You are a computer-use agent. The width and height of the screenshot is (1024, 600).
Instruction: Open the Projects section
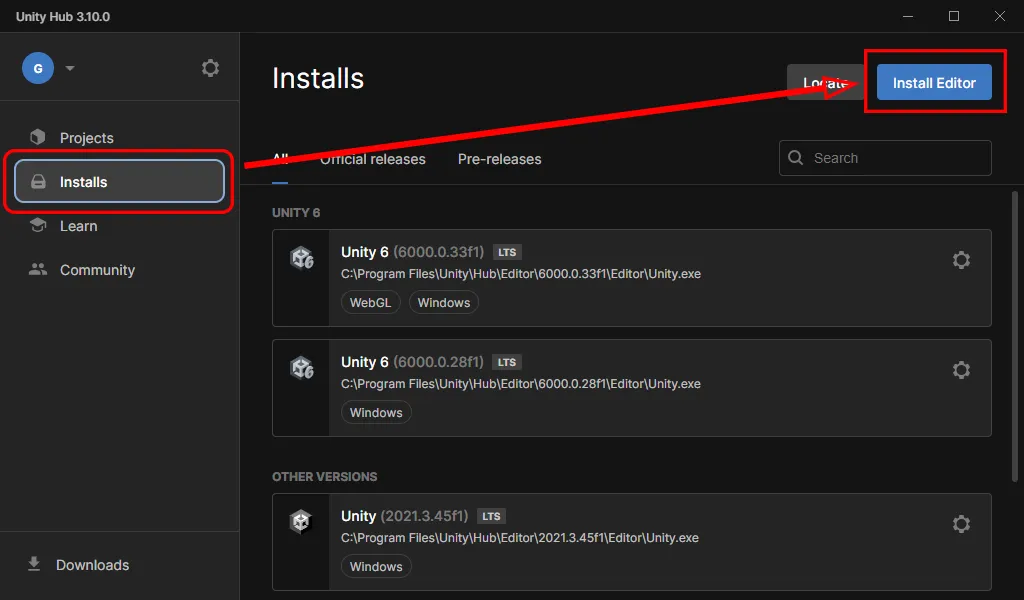pyautogui.click(x=86, y=138)
